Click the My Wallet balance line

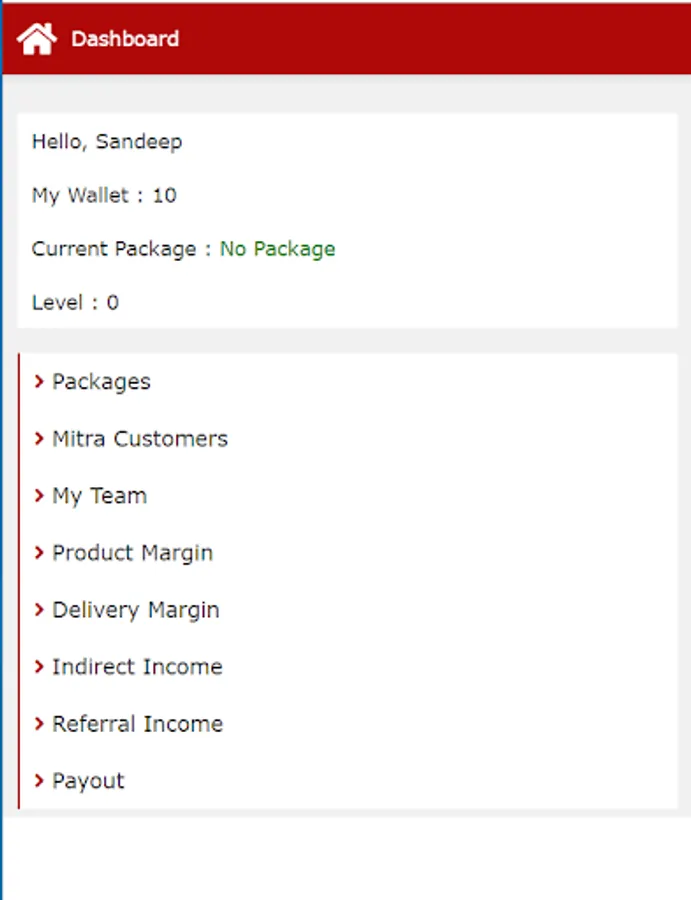(x=104, y=195)
